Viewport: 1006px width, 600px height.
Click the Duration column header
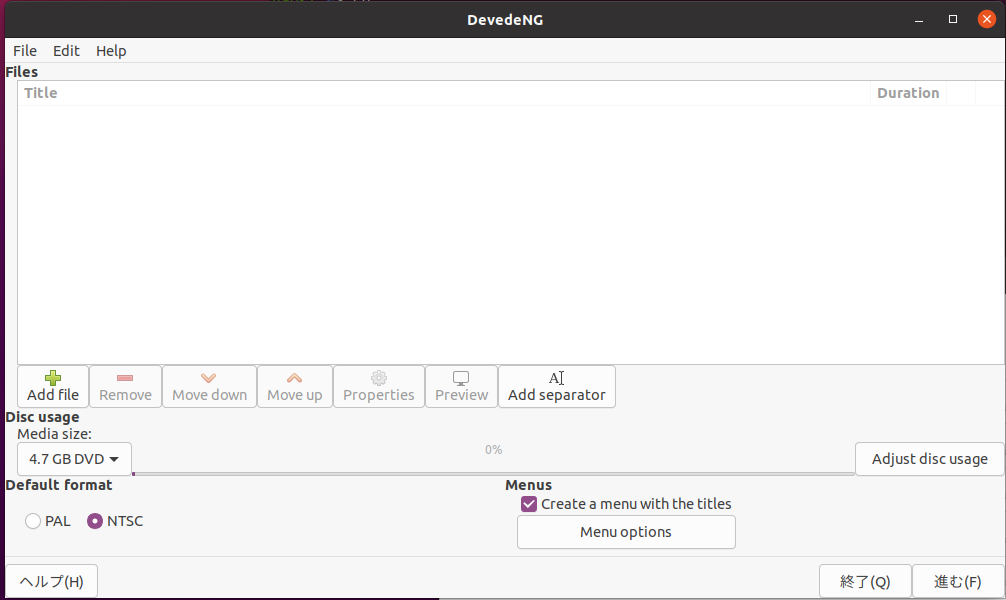tap(908, 93)
